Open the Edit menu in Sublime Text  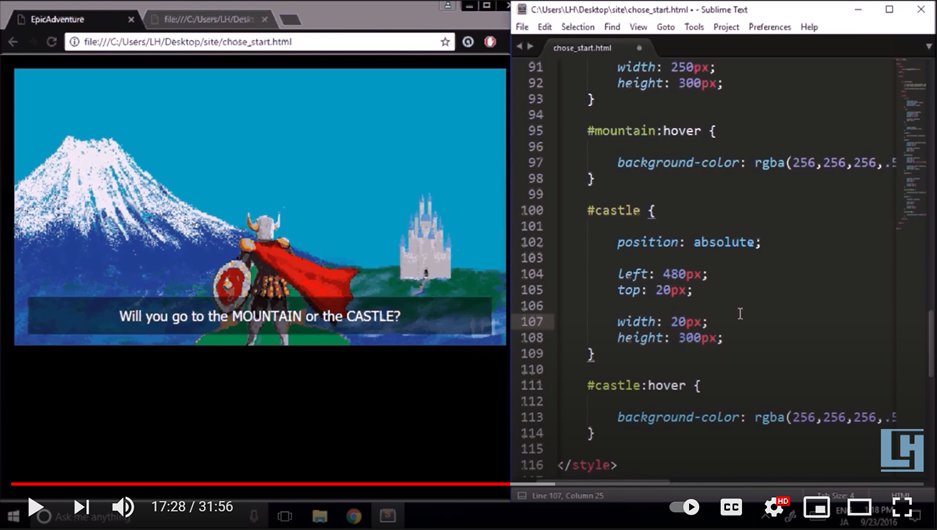pos(544,27)
